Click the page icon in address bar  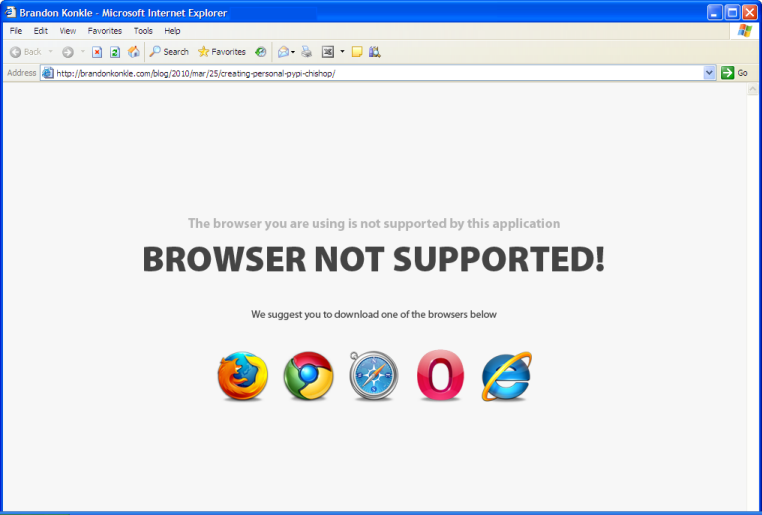pos(48,73)
